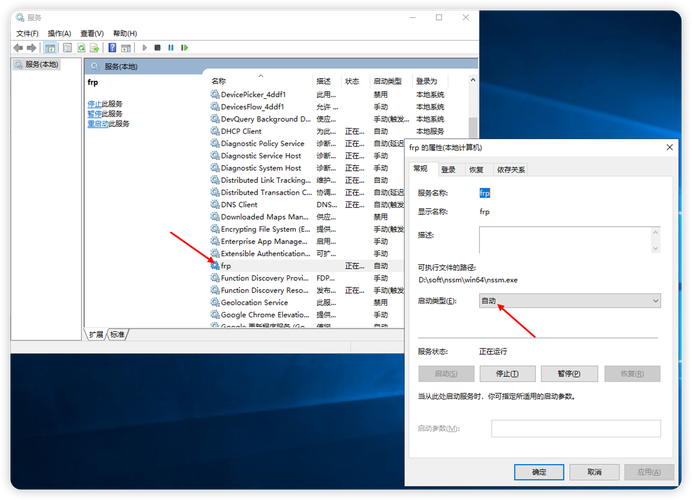Viewport: 692px width, 500px height.
Task: Click the 确定 button
Action: click(540, 471)
